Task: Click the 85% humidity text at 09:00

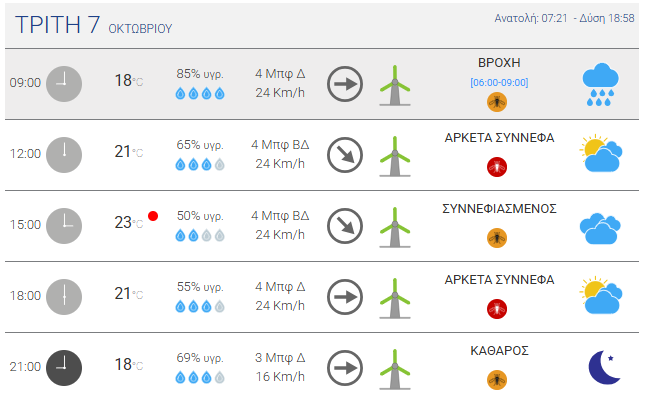Action: coord(200,73)
